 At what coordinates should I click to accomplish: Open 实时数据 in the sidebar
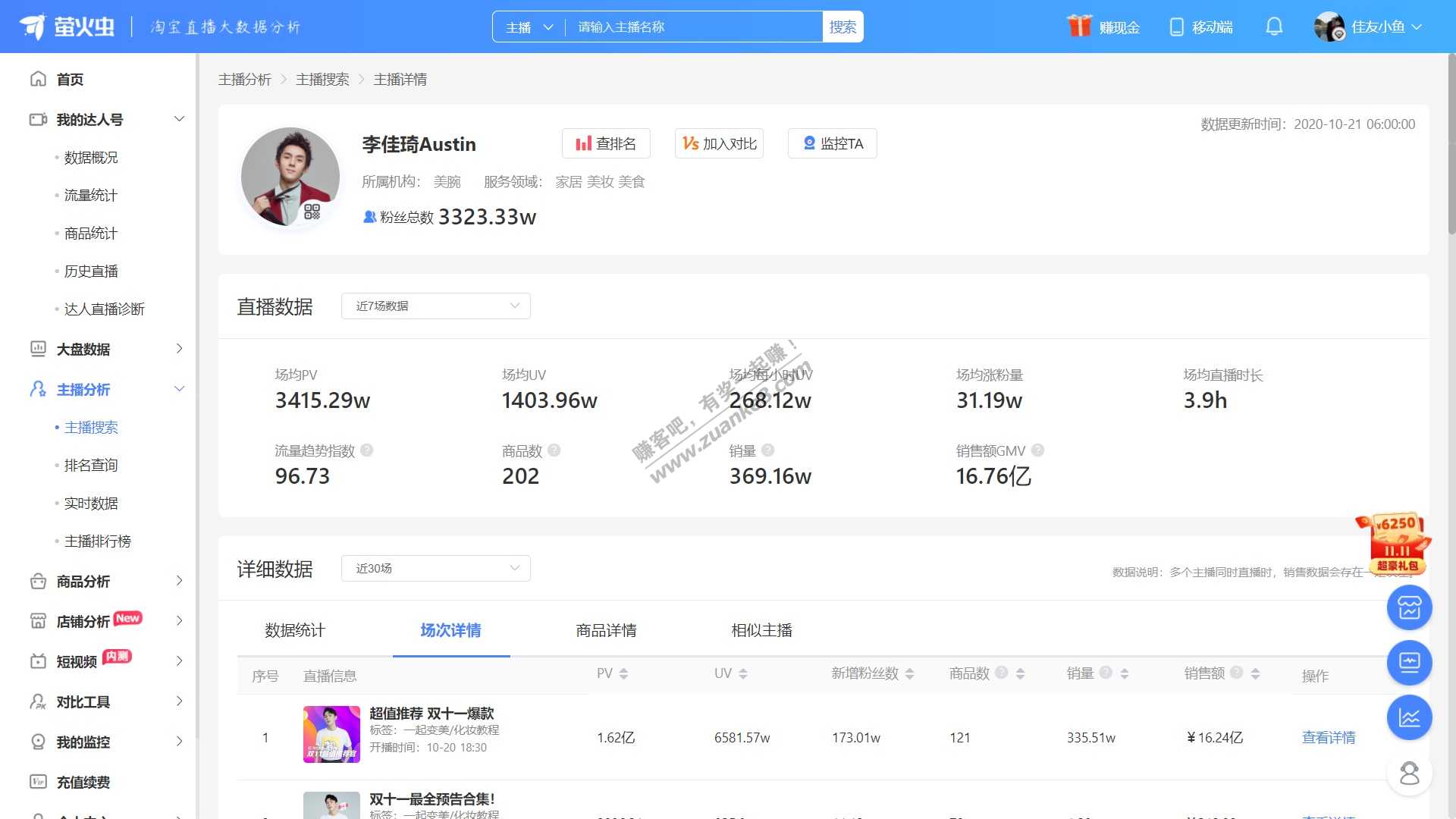click(91, 504)
